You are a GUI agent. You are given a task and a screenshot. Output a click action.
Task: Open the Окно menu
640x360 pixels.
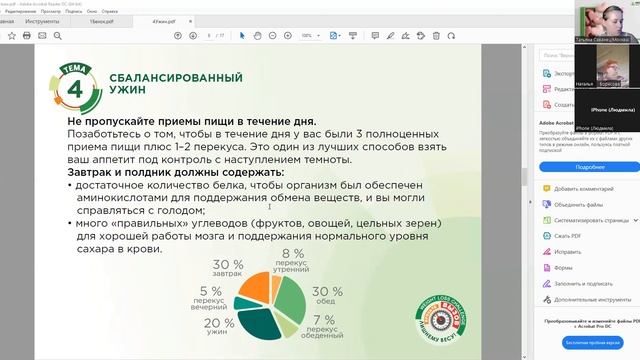[92, 11]
